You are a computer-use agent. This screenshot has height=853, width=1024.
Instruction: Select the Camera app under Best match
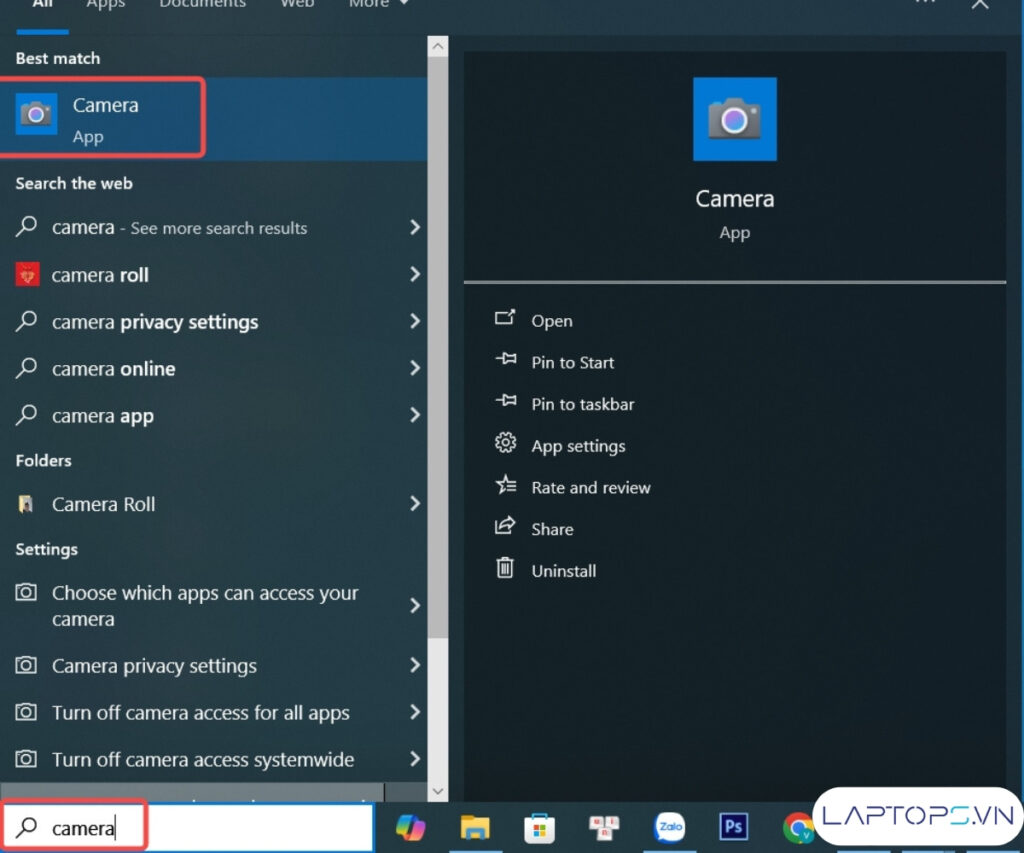(x=103, y=116)
